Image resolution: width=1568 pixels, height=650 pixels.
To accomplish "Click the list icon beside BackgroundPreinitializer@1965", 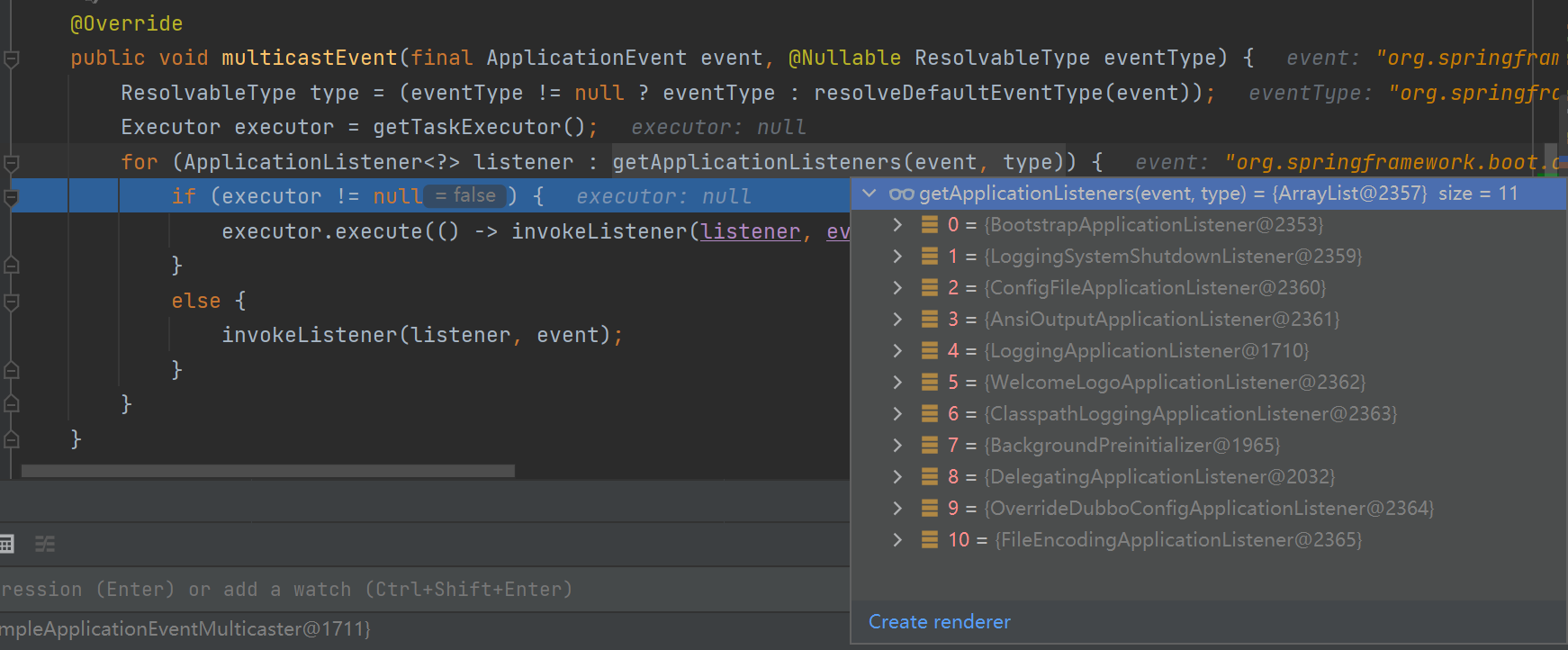I will coord(930,446).
